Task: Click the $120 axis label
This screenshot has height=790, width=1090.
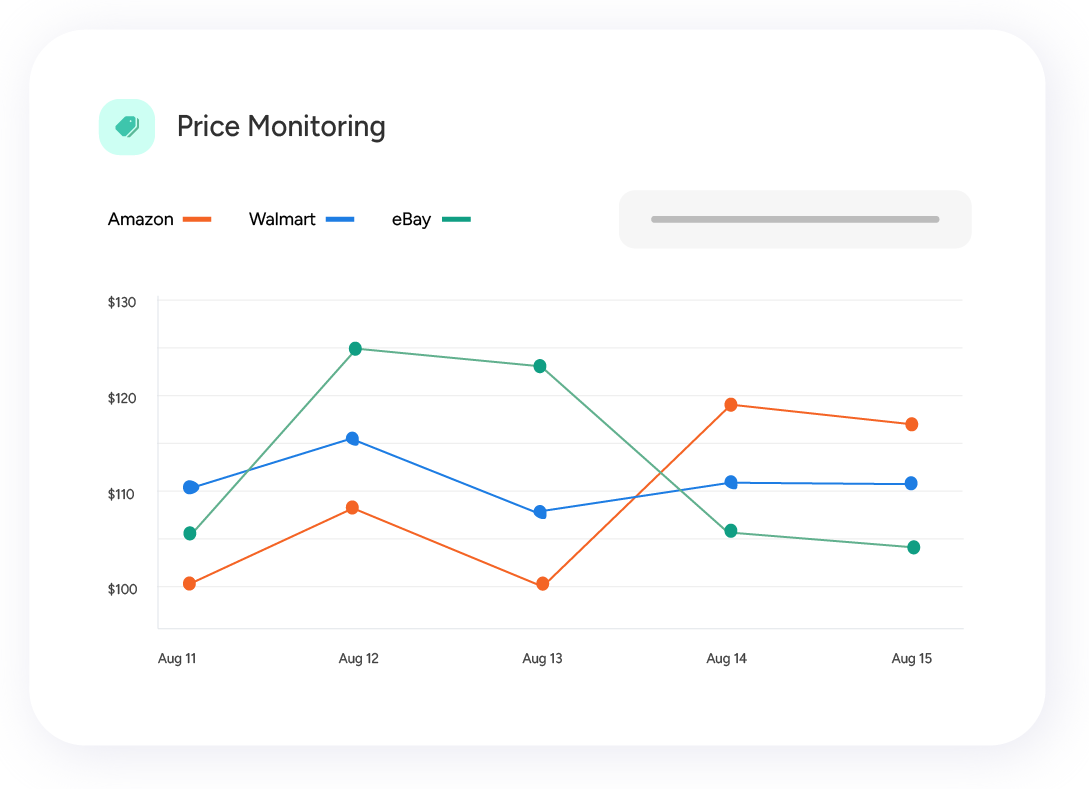Action: (x=122, y=398)
